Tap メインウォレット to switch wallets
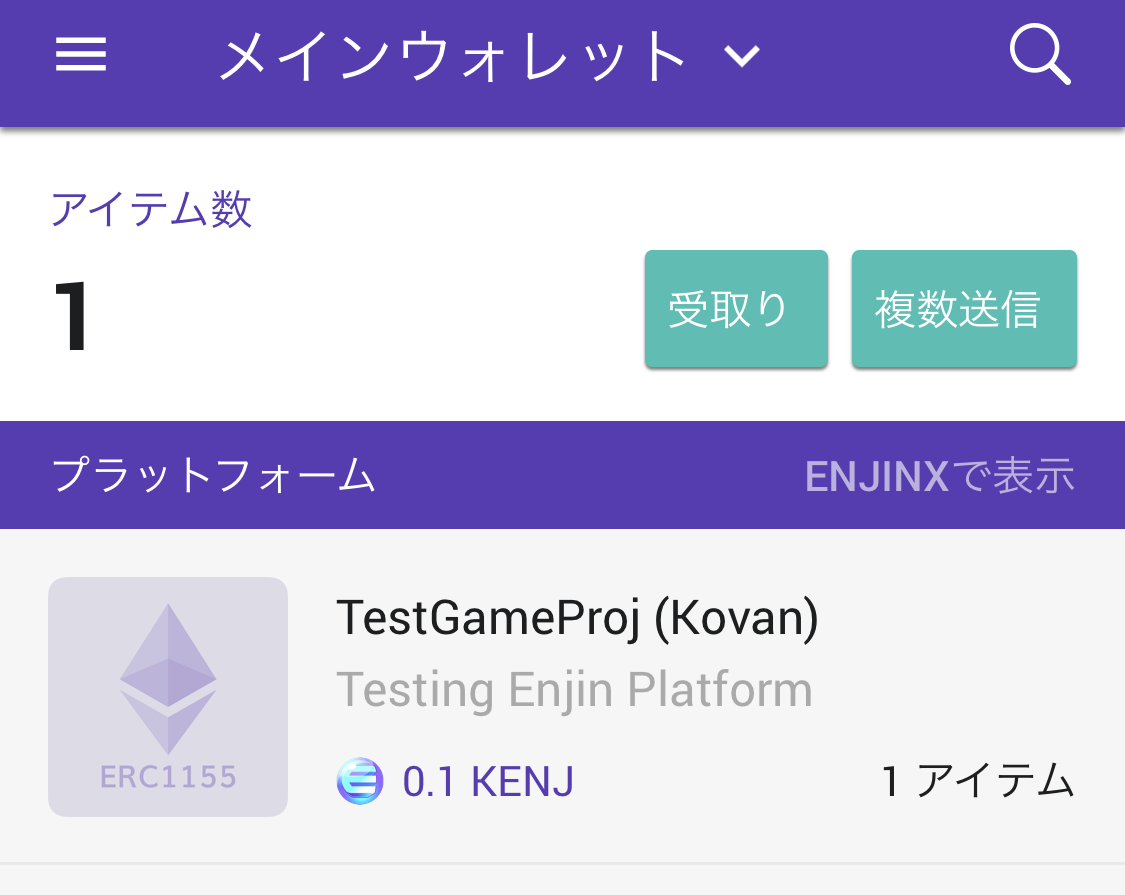The image size is (1125, 895). coord(450,55)
